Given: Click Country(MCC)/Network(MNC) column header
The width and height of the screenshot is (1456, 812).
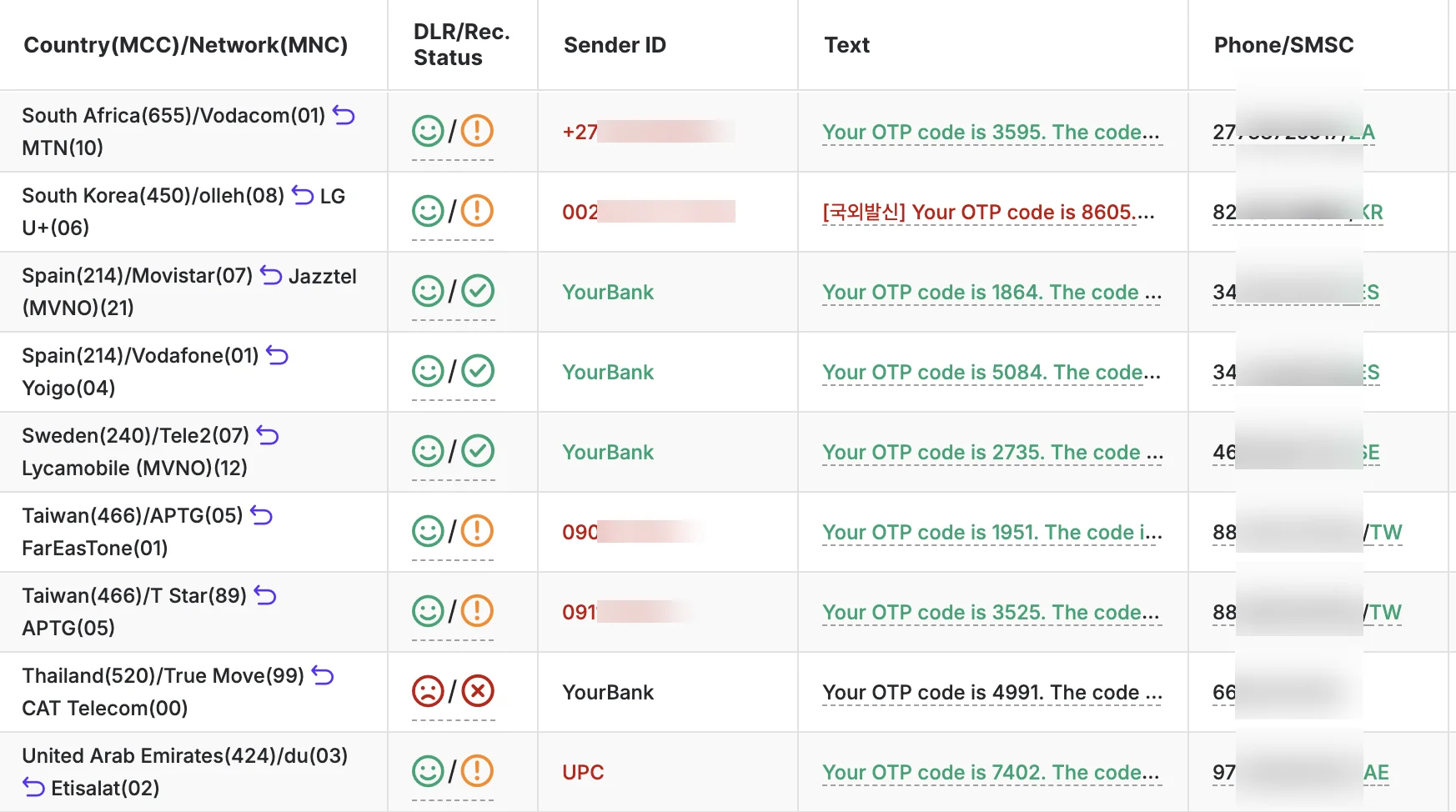Looking at the screenshot, I should click(x=186, y=45).
